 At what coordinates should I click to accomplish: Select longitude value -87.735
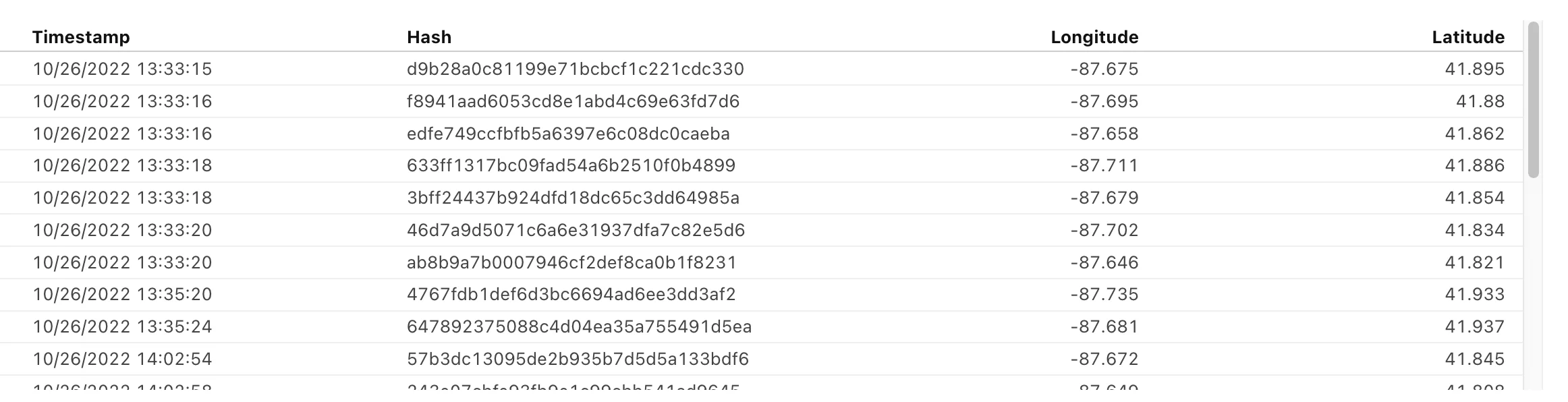1104,295
